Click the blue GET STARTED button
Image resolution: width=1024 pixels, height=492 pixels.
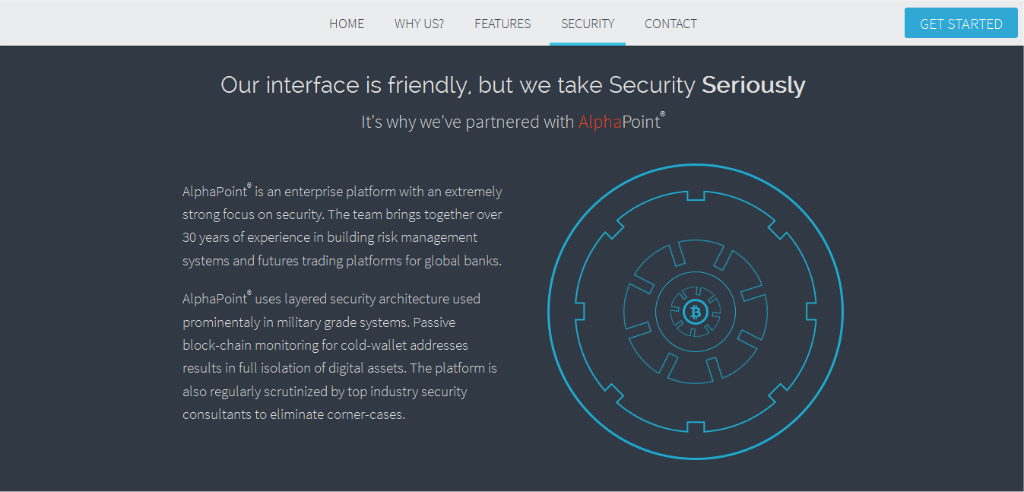pos(961,24)
